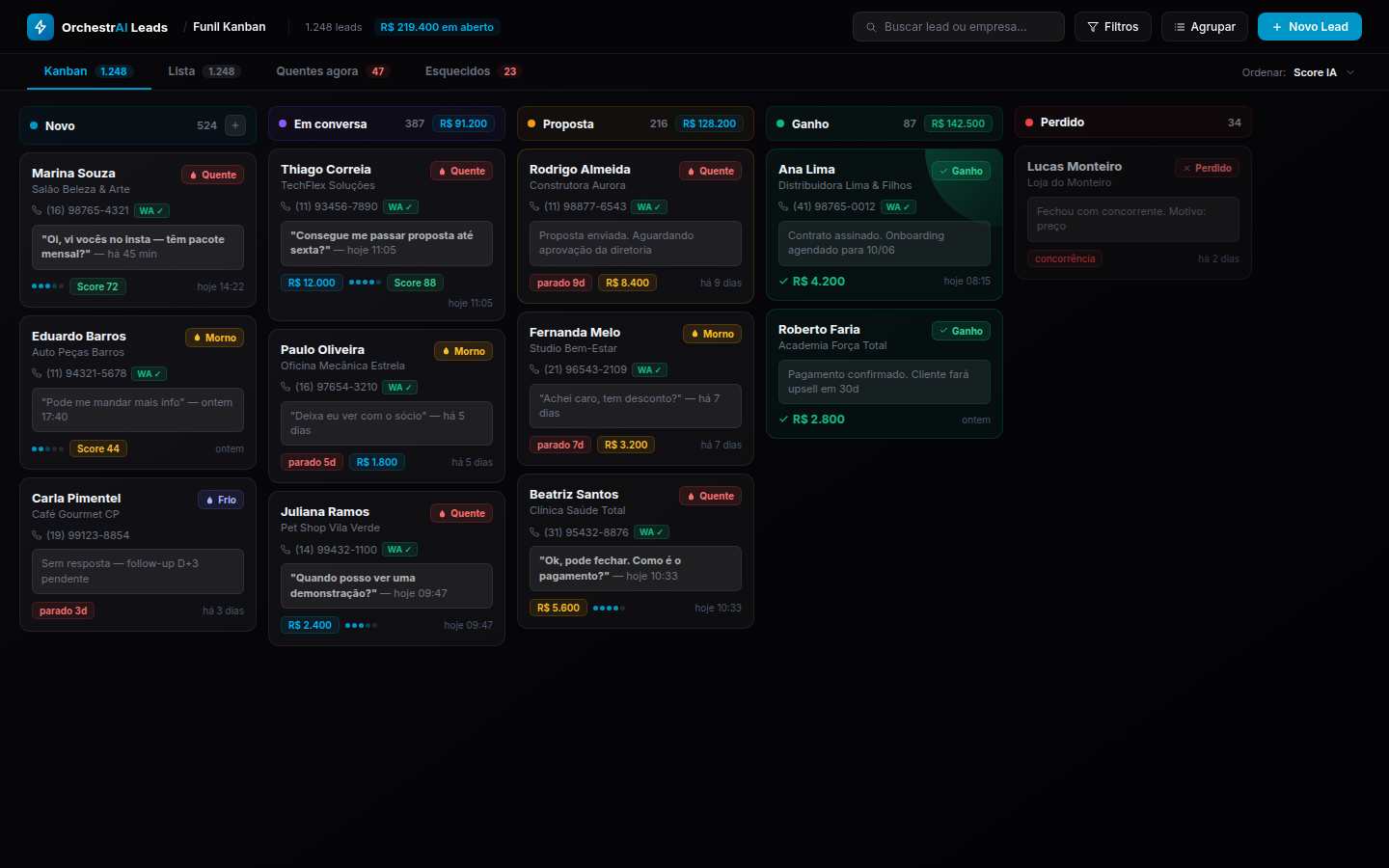Click WA badge on Marina Souza card
Image resolution: width=1389 pixels, height=868 pixels.
[151, 210]
